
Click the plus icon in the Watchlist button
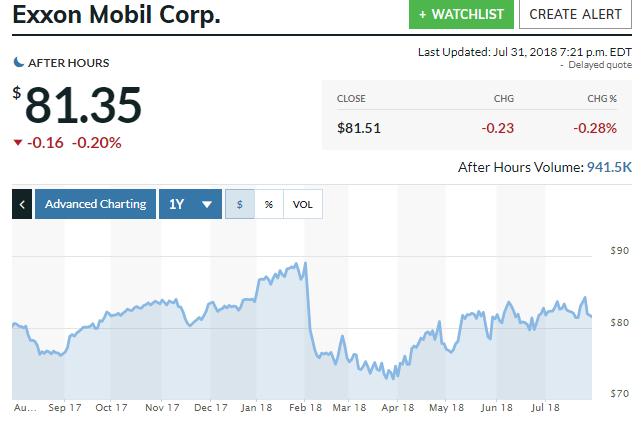422,15
